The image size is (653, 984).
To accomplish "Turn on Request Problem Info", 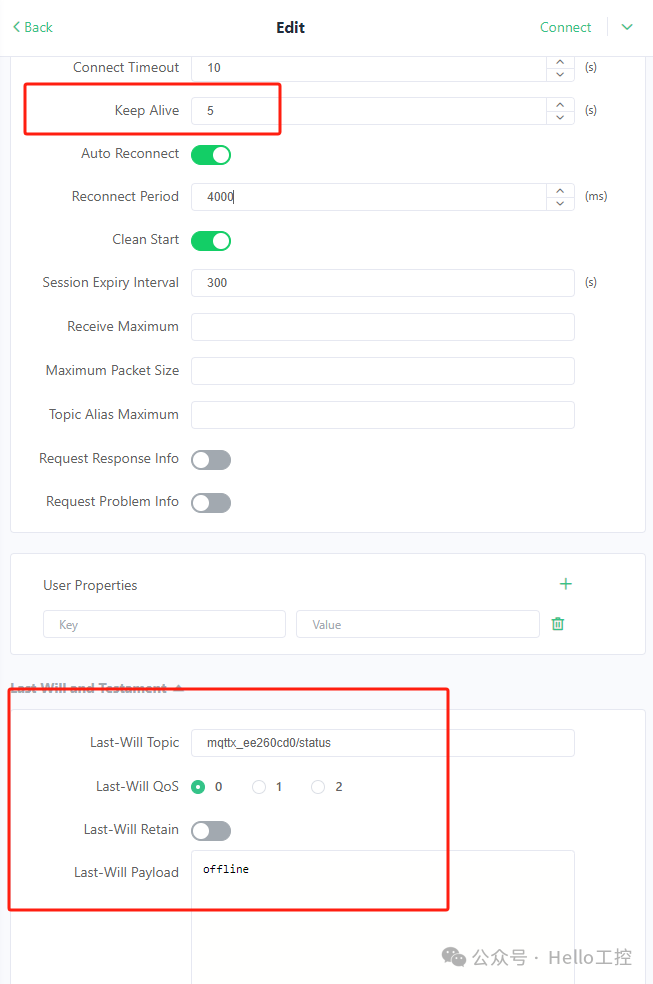I will (211, 503).
